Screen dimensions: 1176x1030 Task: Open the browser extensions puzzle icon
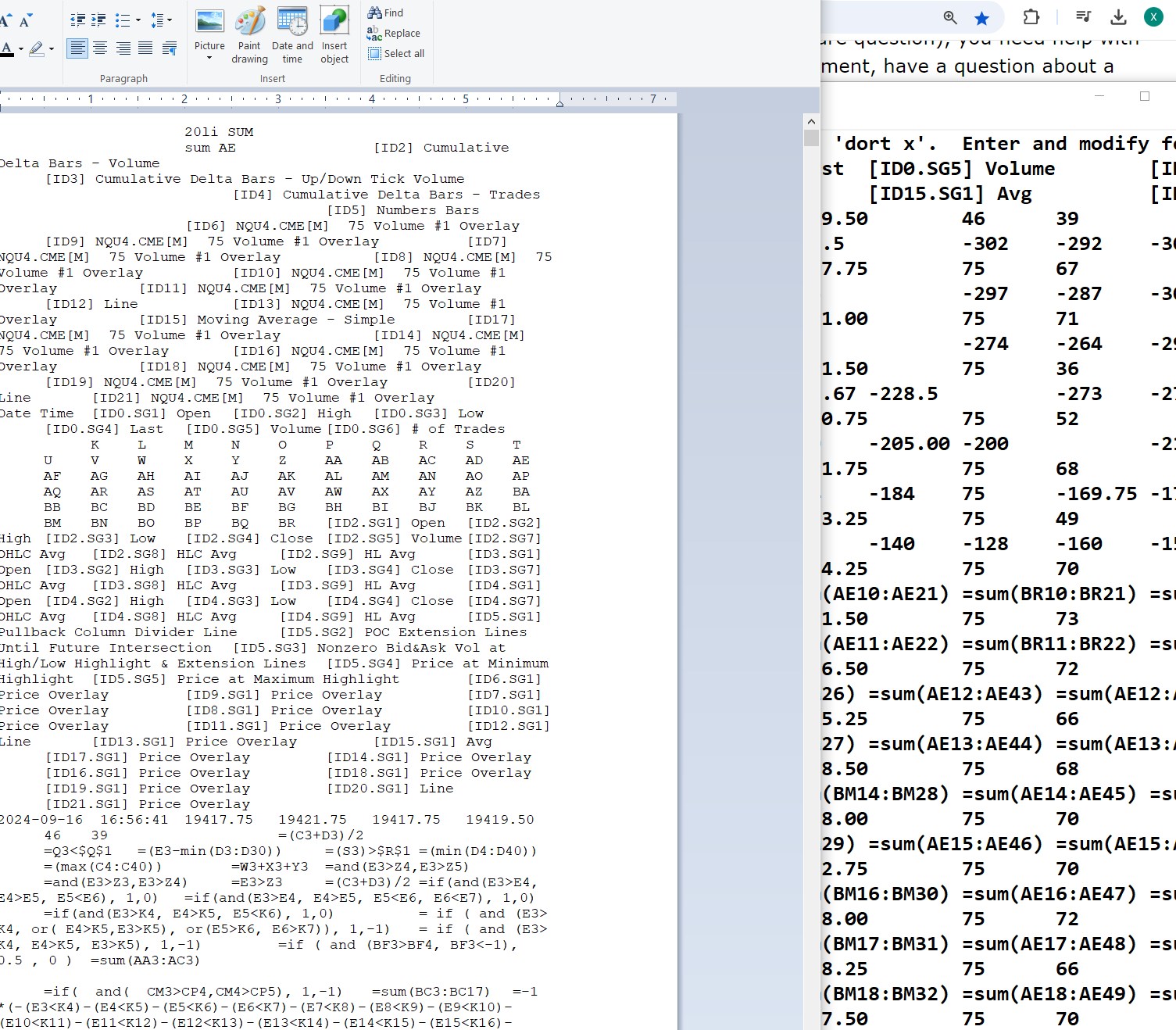click(x=1031, y=17)
